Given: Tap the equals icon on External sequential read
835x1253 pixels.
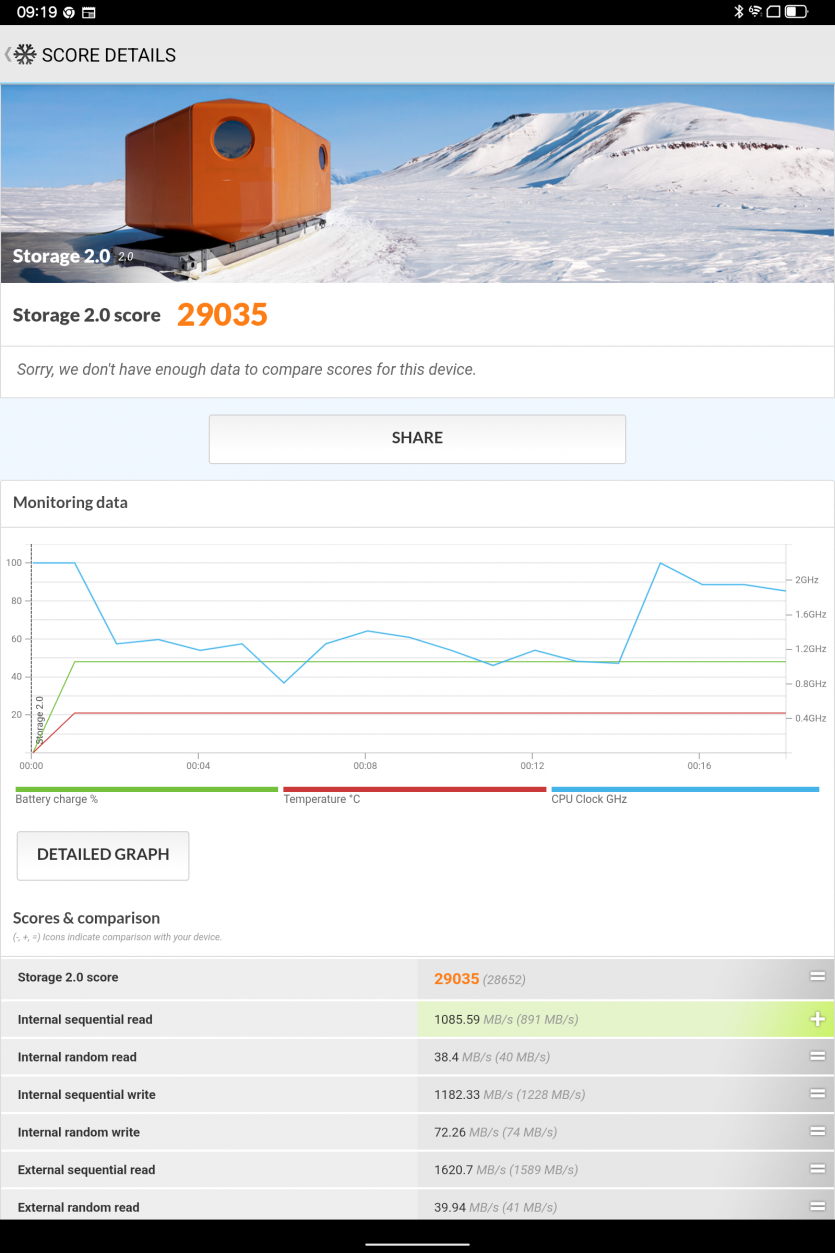Looking at the screenshot, I should point(817,1169).
